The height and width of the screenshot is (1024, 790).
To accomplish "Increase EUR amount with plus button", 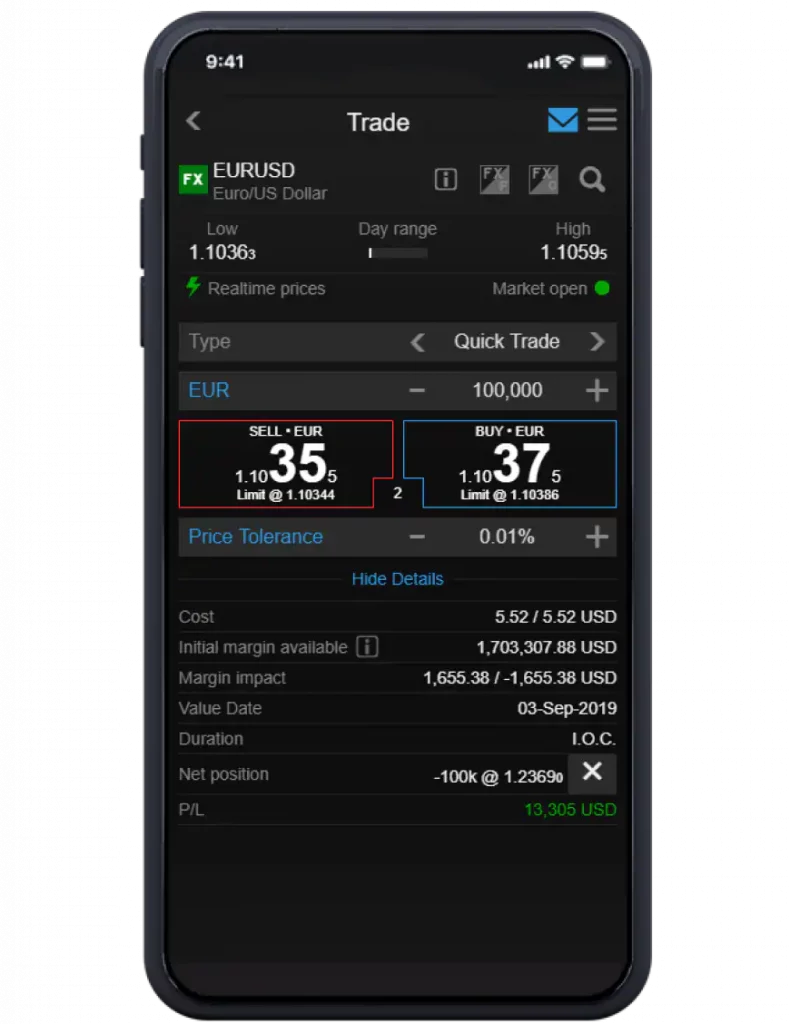I will point(597,391).
